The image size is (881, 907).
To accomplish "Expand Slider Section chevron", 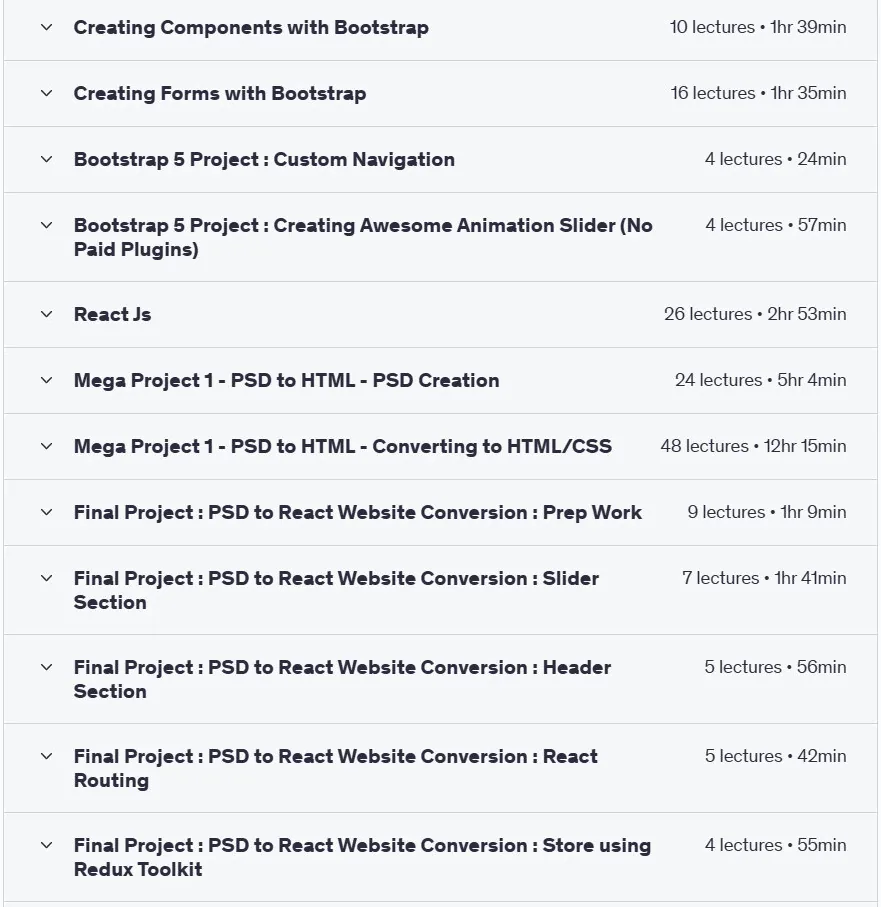I will click(x=47, y=578).
